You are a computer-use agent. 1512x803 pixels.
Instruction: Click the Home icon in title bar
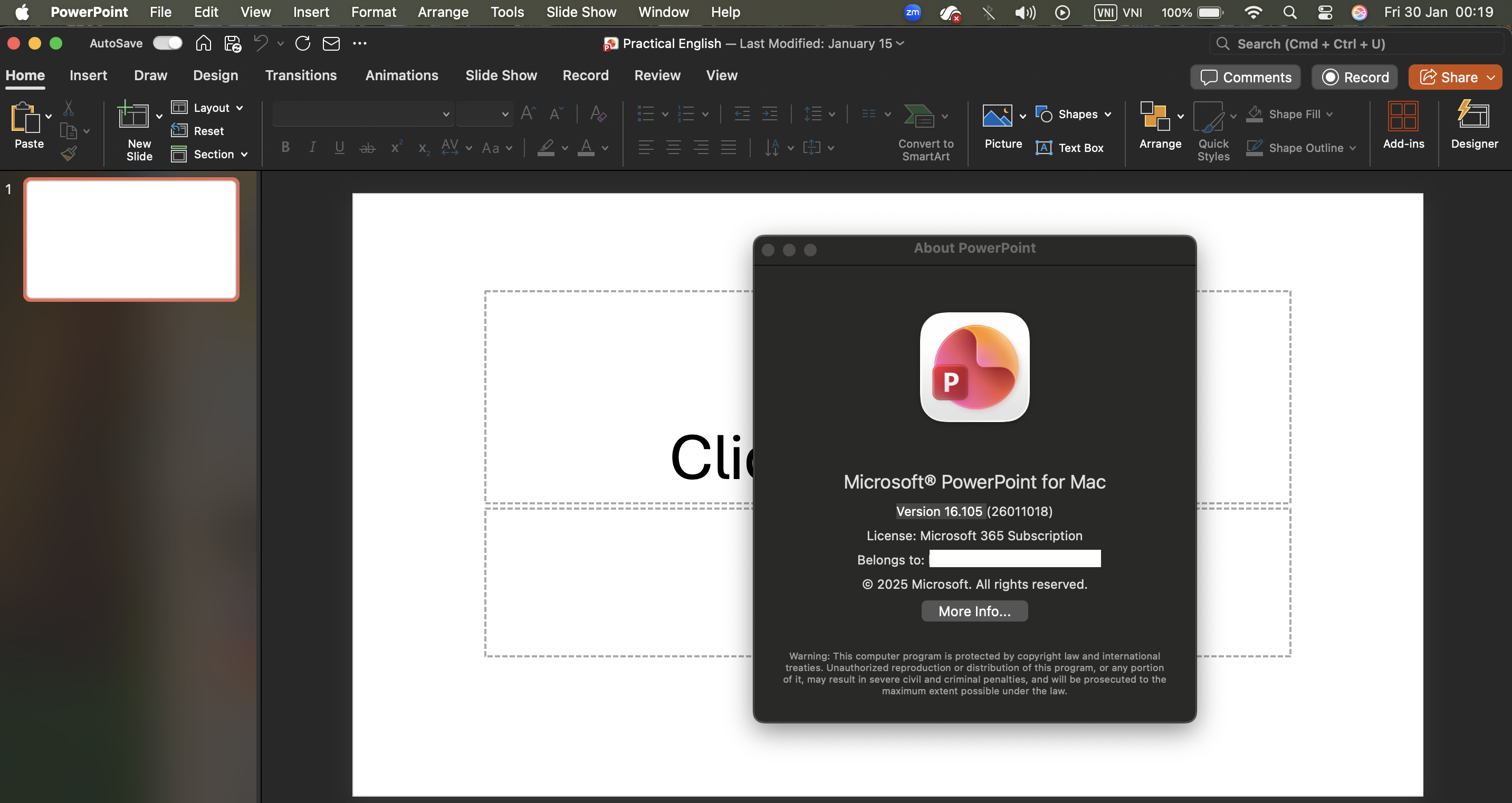point(203,43)
